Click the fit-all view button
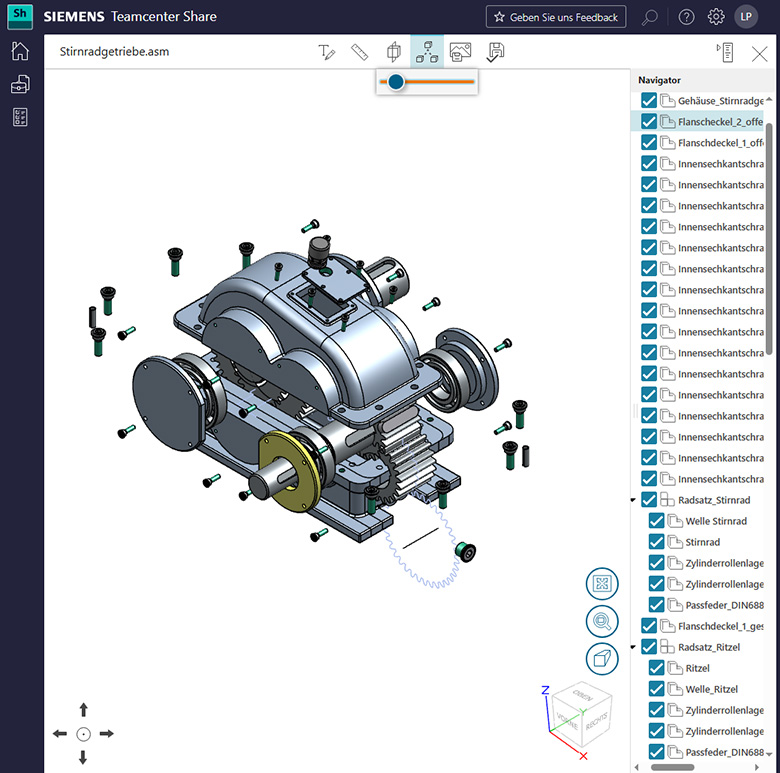Screen dimensions: 780x773 point(602,583)
